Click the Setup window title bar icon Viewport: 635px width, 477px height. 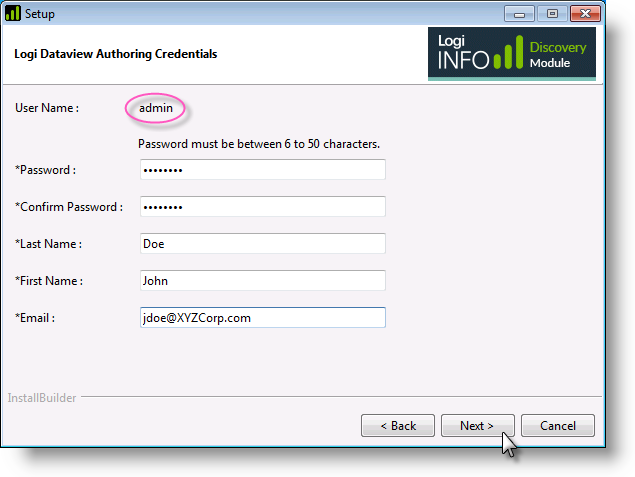13,13
